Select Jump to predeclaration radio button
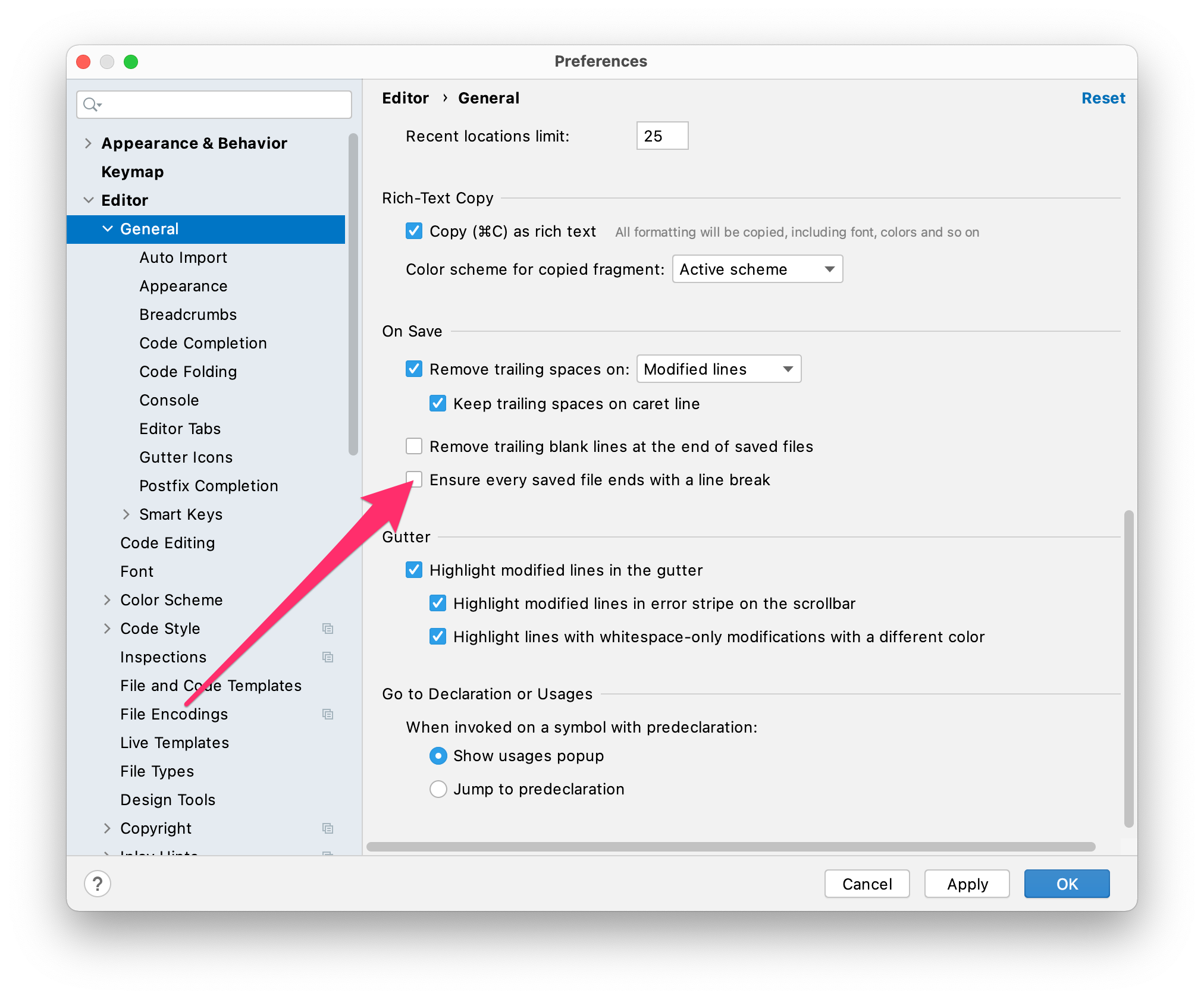 pyautogui.click(x=438, y=789)
